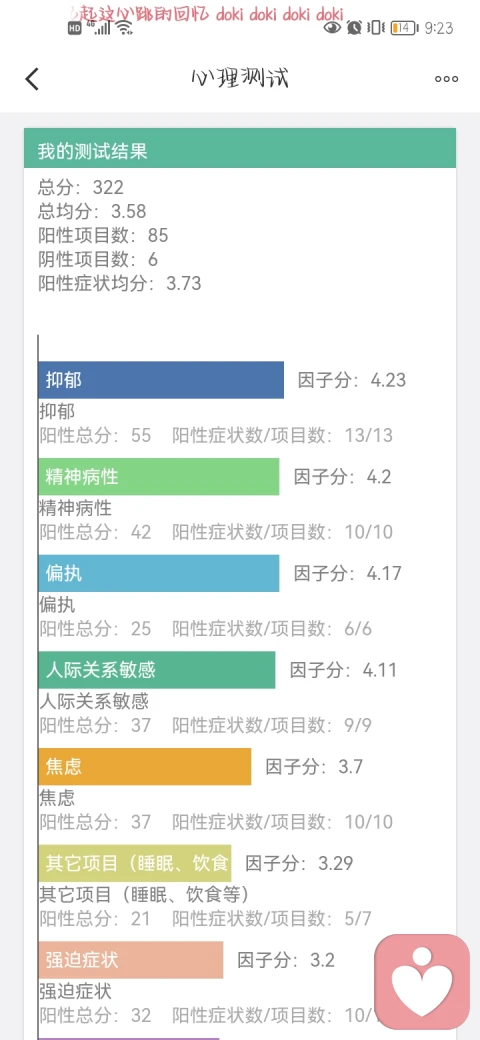
Task: Select the 强迫症状 bar
Action: (x=131, y=960)
